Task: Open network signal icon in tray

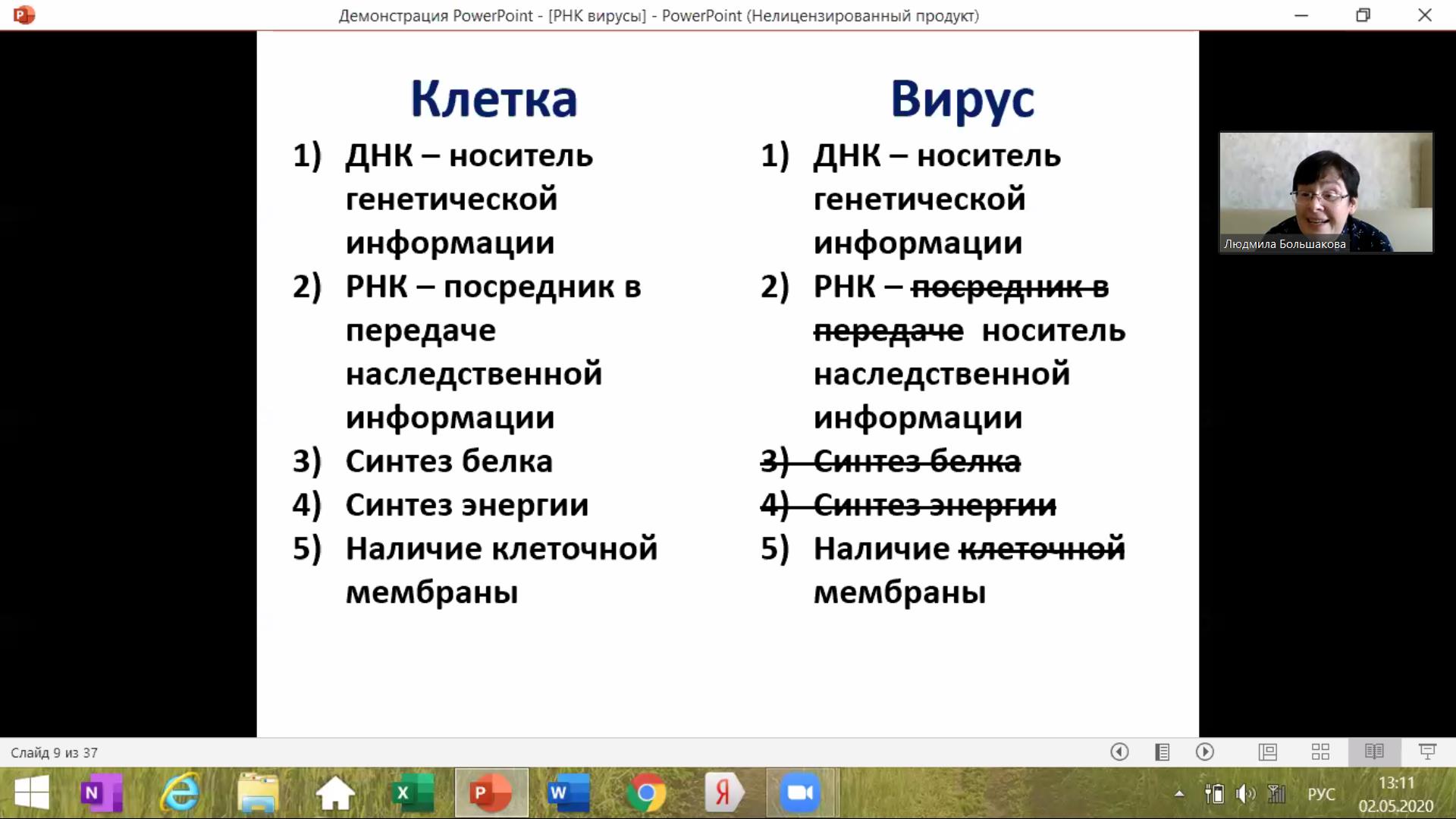Action: click(x=1277, y=794)
